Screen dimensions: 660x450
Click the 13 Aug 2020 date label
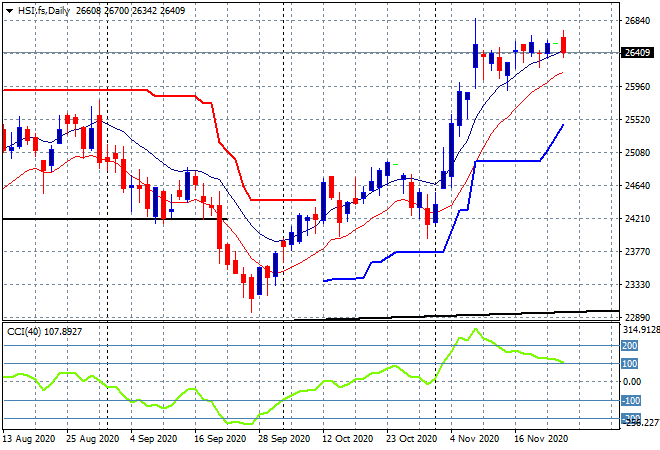[30, 438]
